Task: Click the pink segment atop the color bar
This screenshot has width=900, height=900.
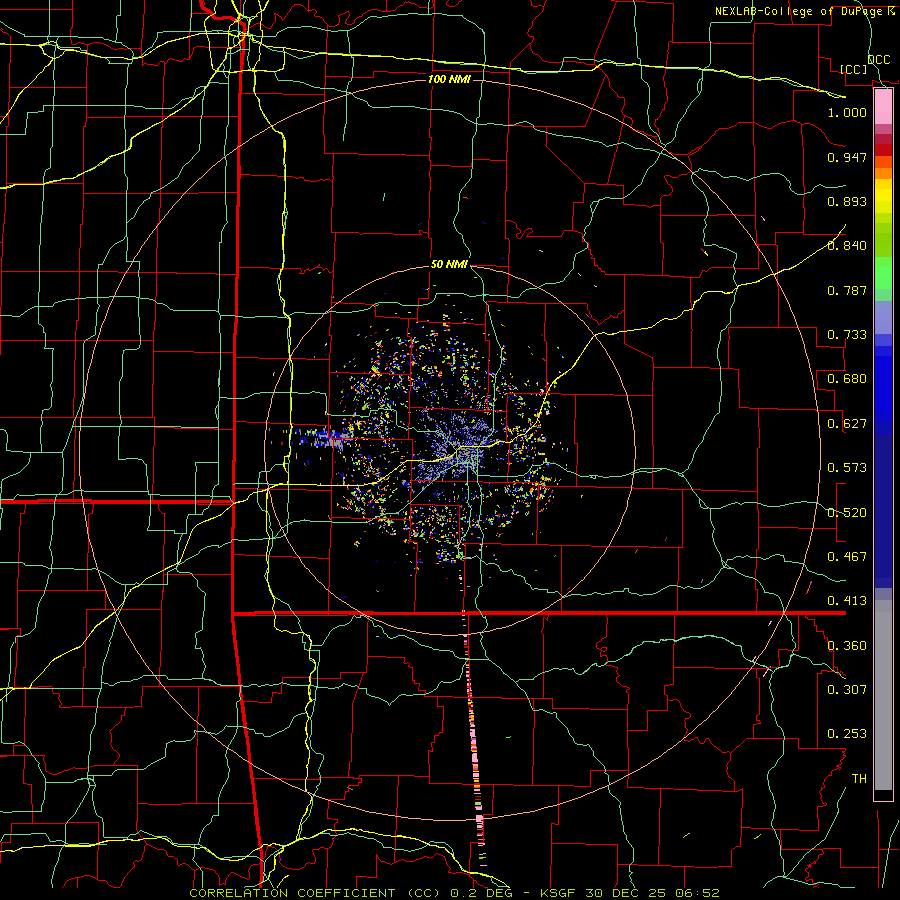Action: tap(883, 106)
